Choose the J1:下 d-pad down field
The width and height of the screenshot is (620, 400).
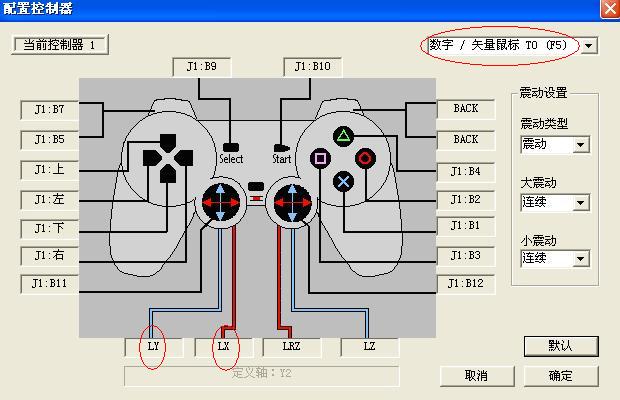point(49,228)
